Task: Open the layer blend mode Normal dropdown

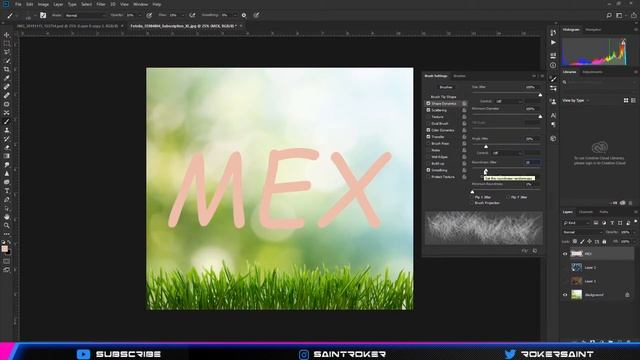Action: [x=582, y=232]
